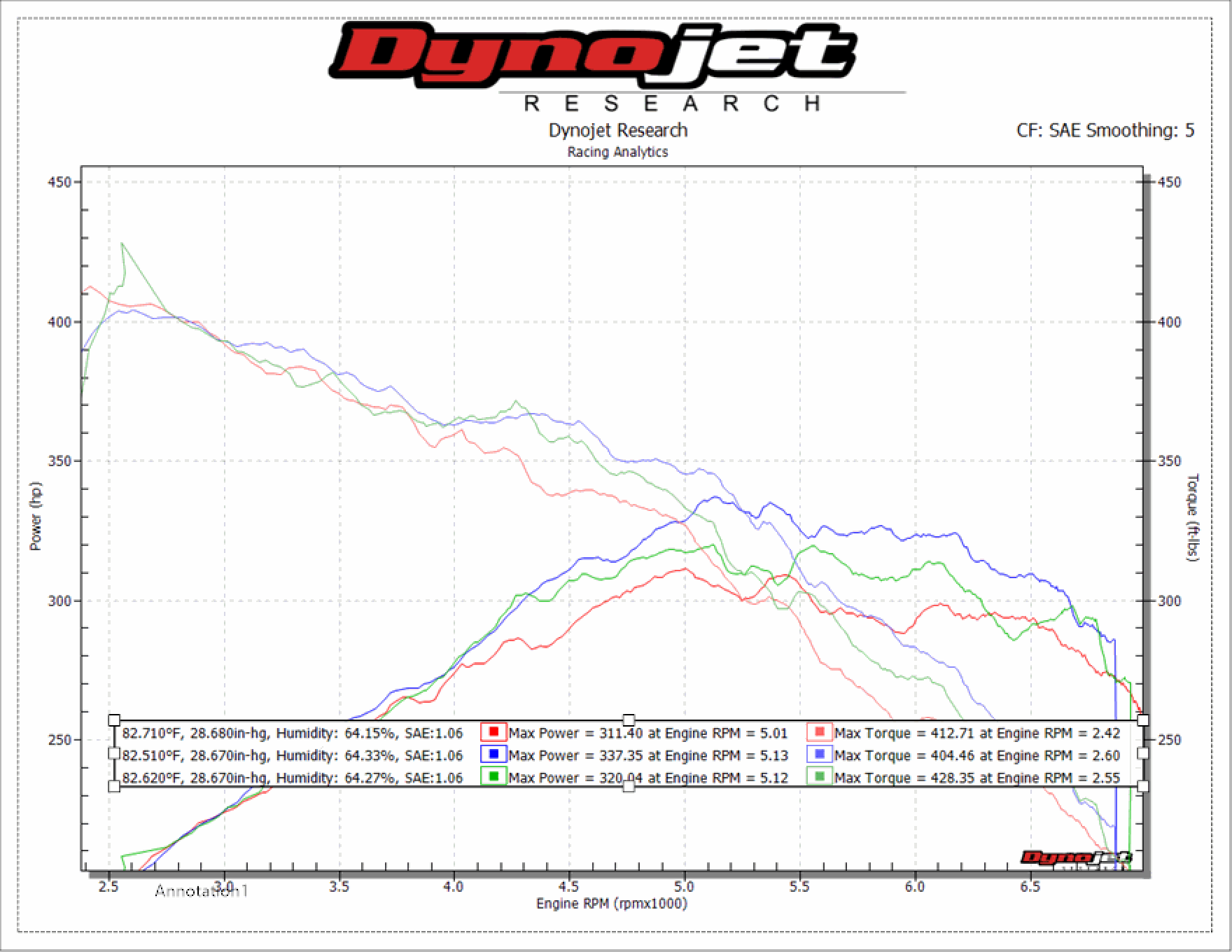Viewport: 1232px width, 952px height.
Task: Click the legend box bottom-left resize handle
Action: click(x=114, y=786)
